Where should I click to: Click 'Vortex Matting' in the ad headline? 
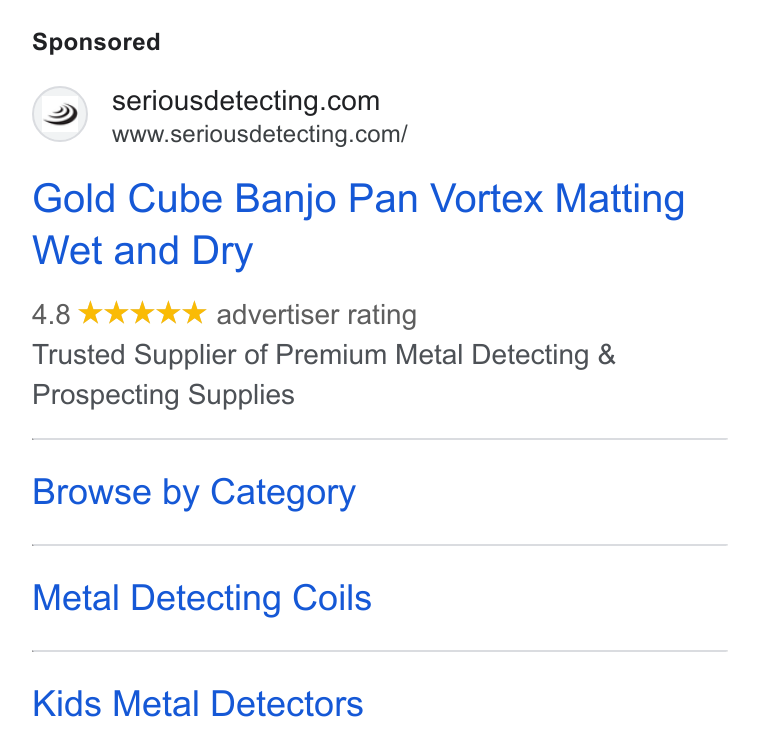click(x=557, y=199)
